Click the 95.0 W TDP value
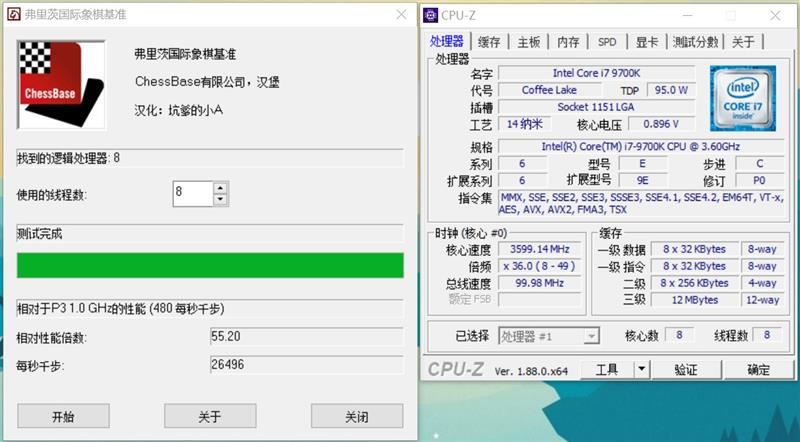800x442 pixels. click(x=671, y=90)
